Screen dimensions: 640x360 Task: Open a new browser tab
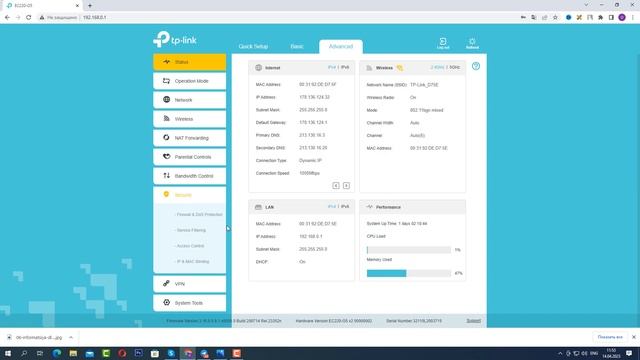pyautogui.click(x=90, y=5)
